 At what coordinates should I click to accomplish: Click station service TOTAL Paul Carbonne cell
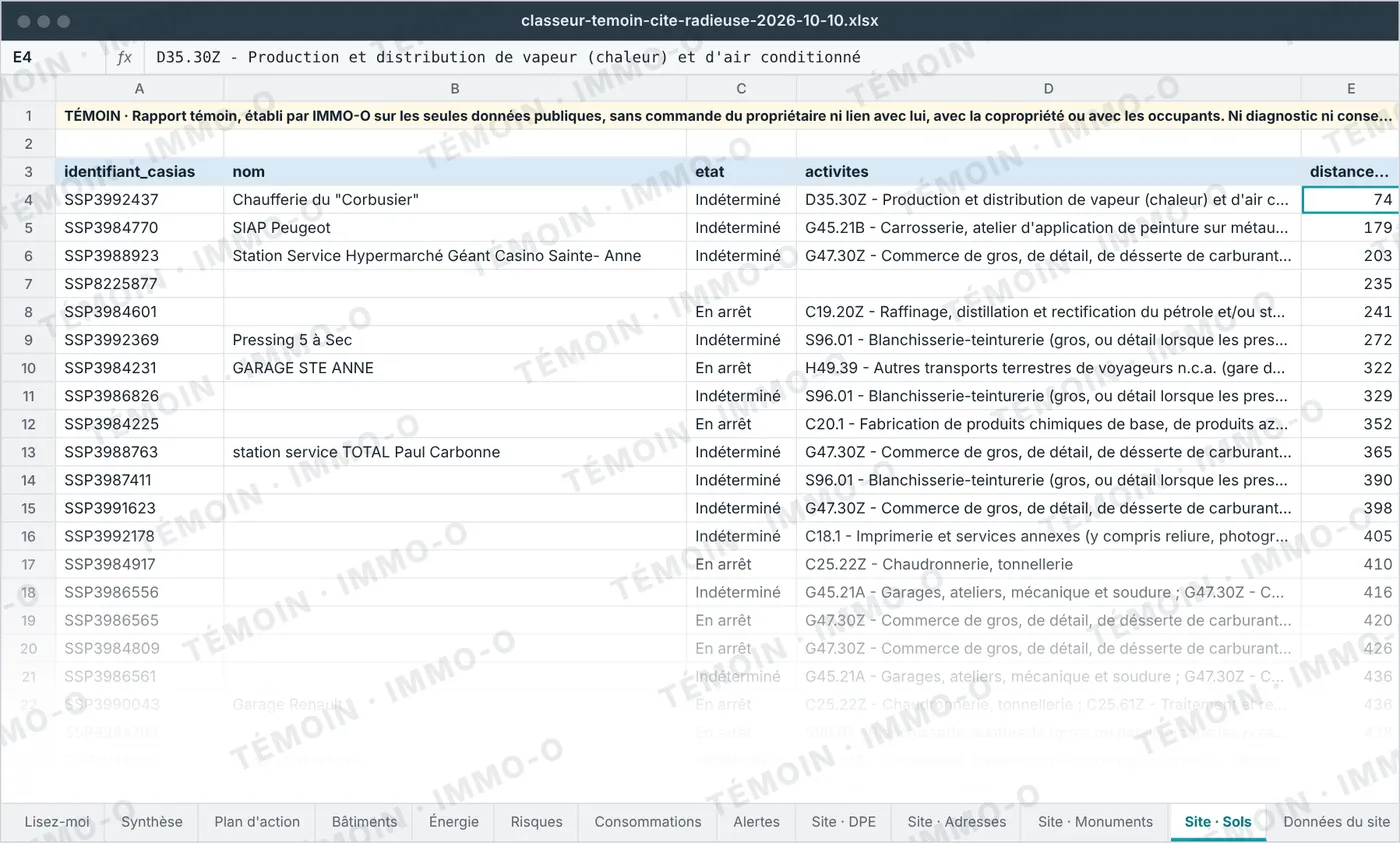(x=455, y=452)
